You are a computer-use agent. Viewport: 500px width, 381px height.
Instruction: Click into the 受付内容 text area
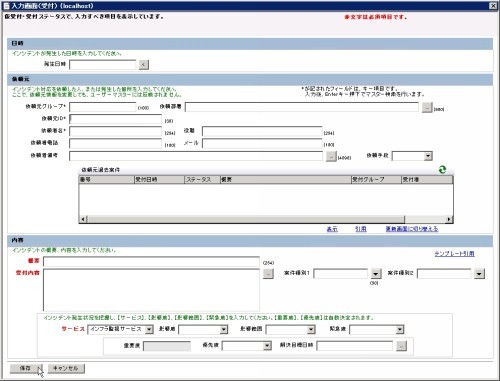point(151,290)
